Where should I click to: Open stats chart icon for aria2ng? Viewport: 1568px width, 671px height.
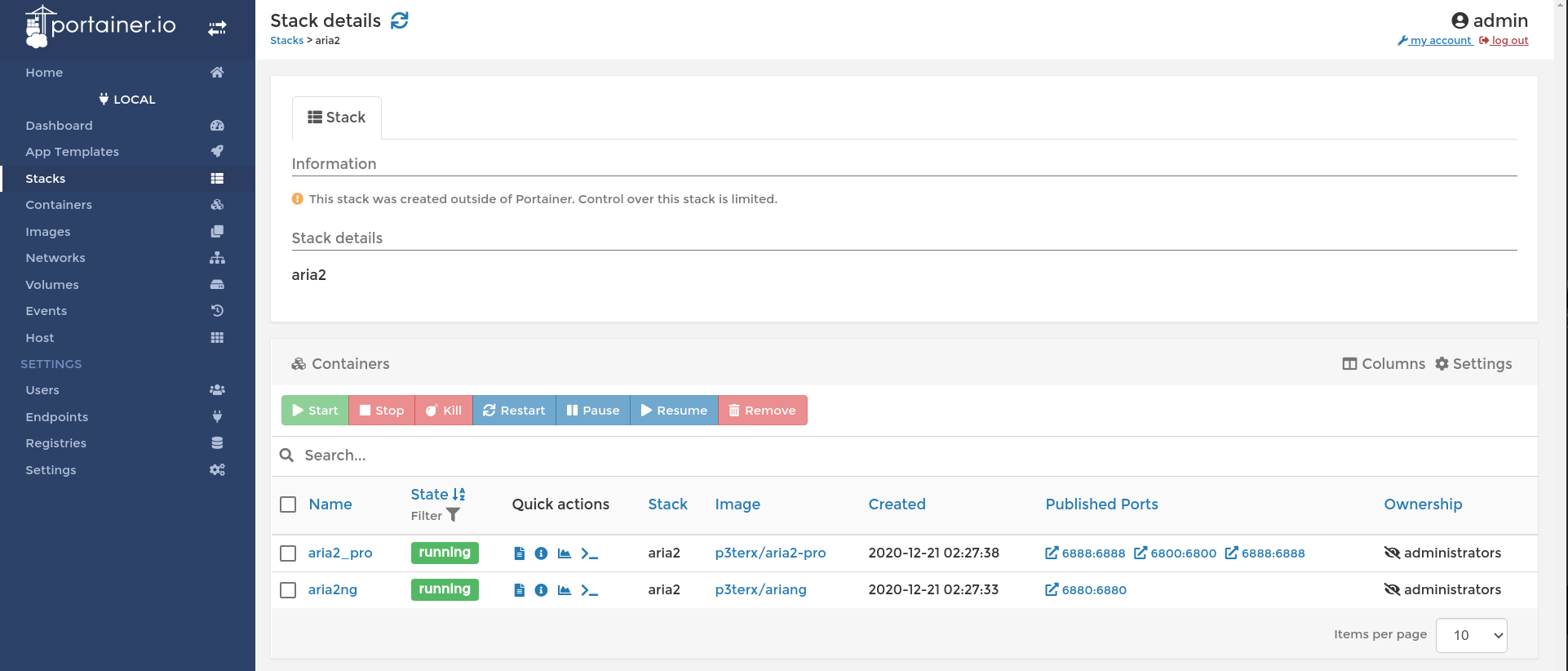click(564, 590)
